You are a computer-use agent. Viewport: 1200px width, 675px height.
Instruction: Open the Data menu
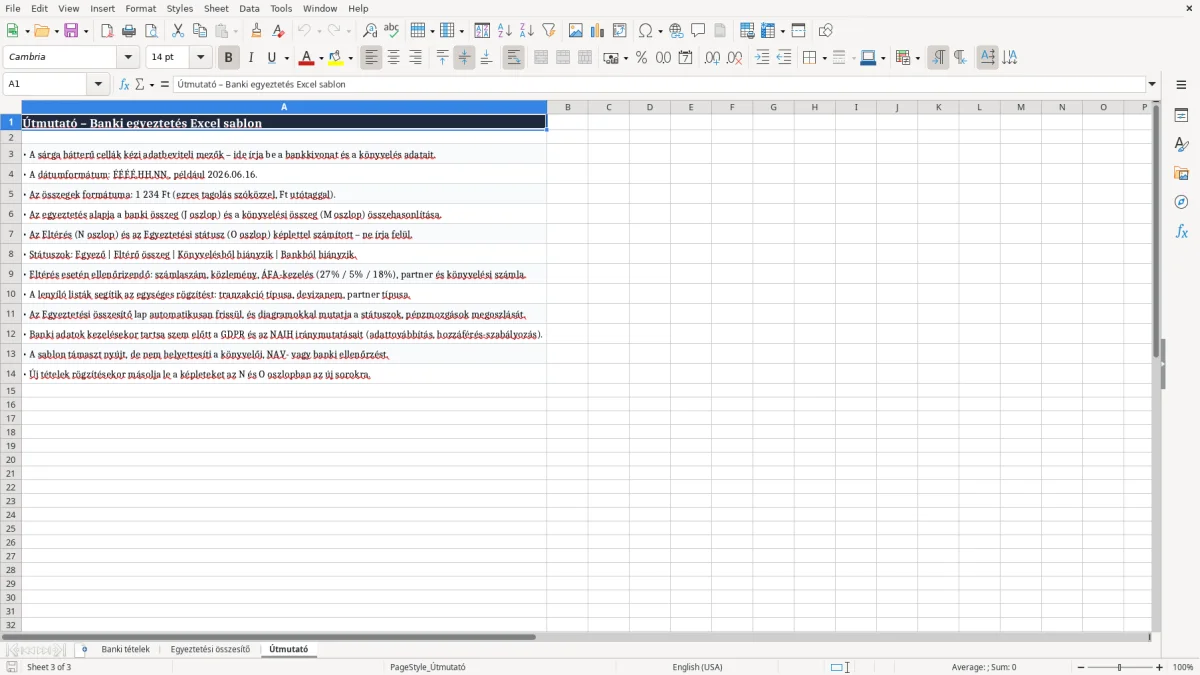(x=249, y=8)
